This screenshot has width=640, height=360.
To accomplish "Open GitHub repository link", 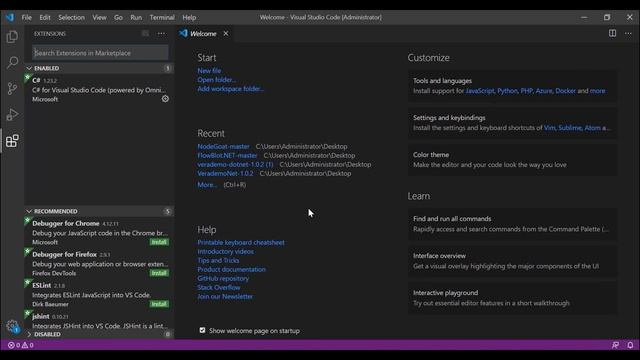I will [223, 278].
